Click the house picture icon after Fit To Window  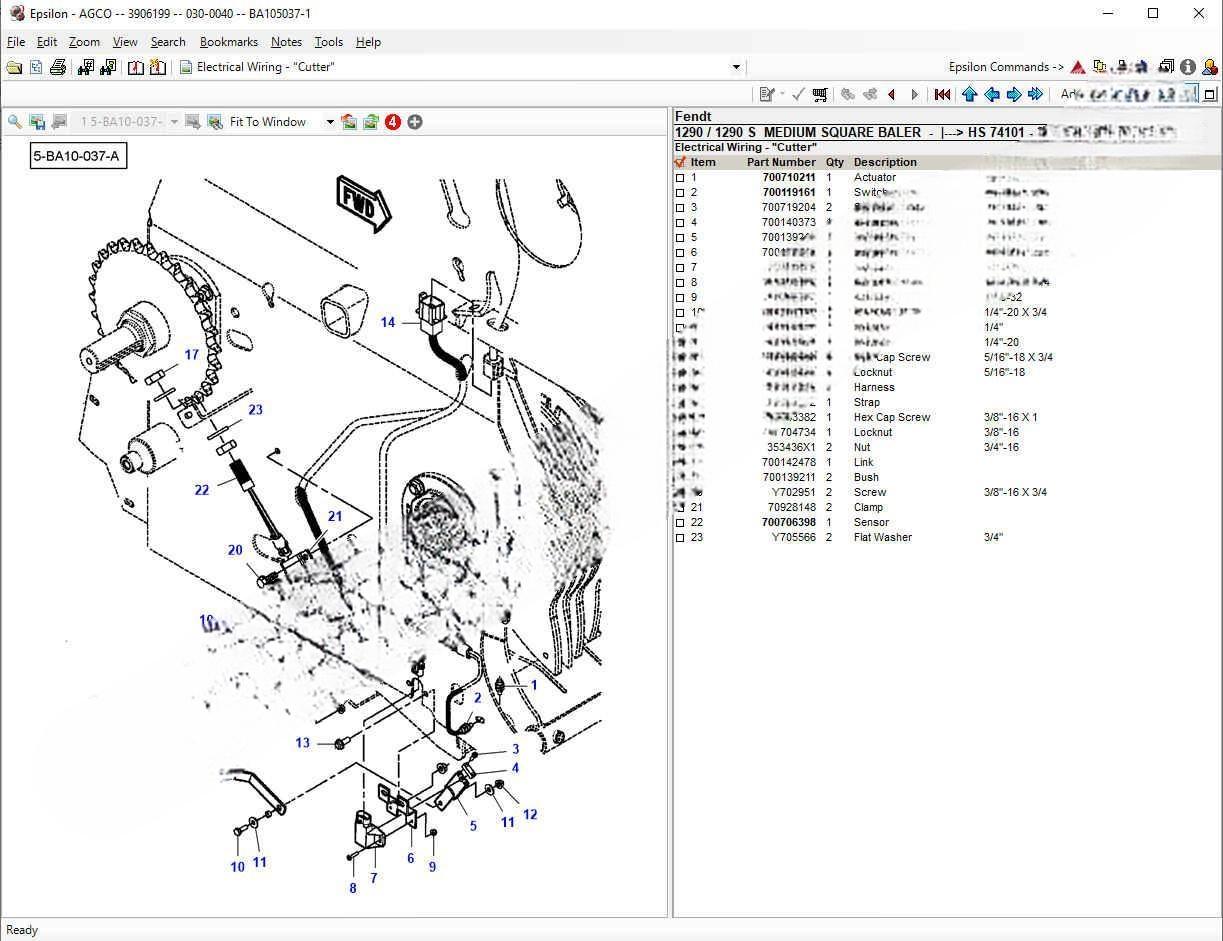coord(348,122)
